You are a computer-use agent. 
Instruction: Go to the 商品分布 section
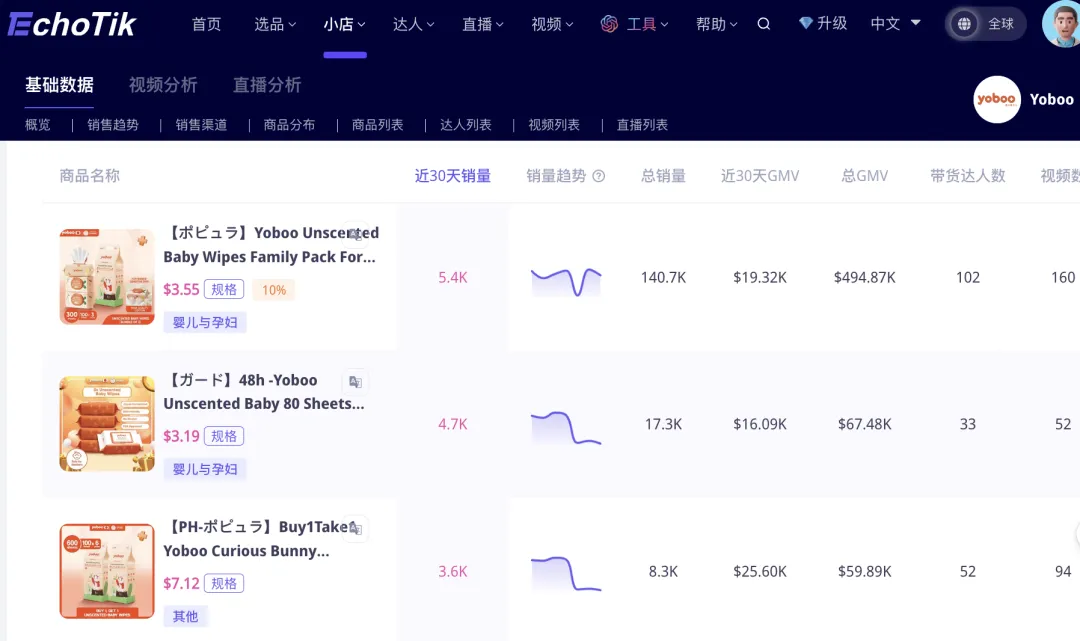pos(289,125)
